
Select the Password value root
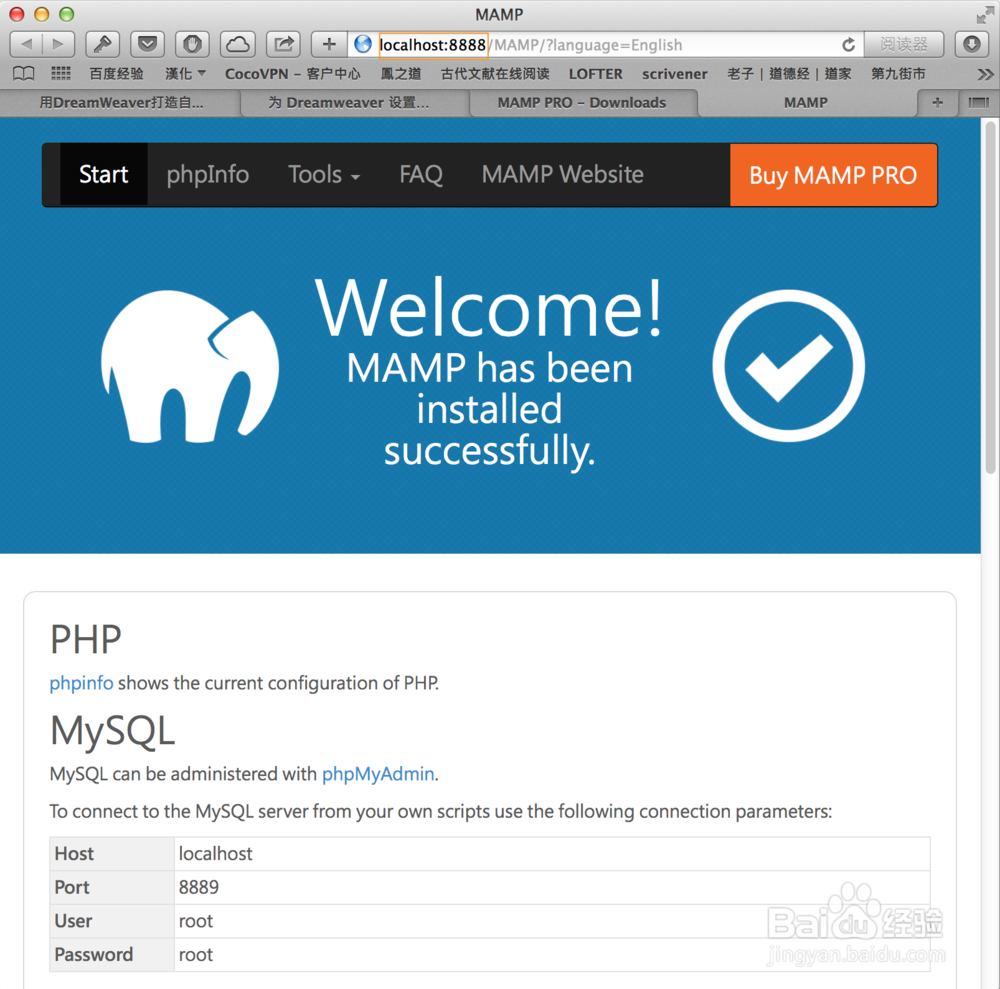point(196,955)
